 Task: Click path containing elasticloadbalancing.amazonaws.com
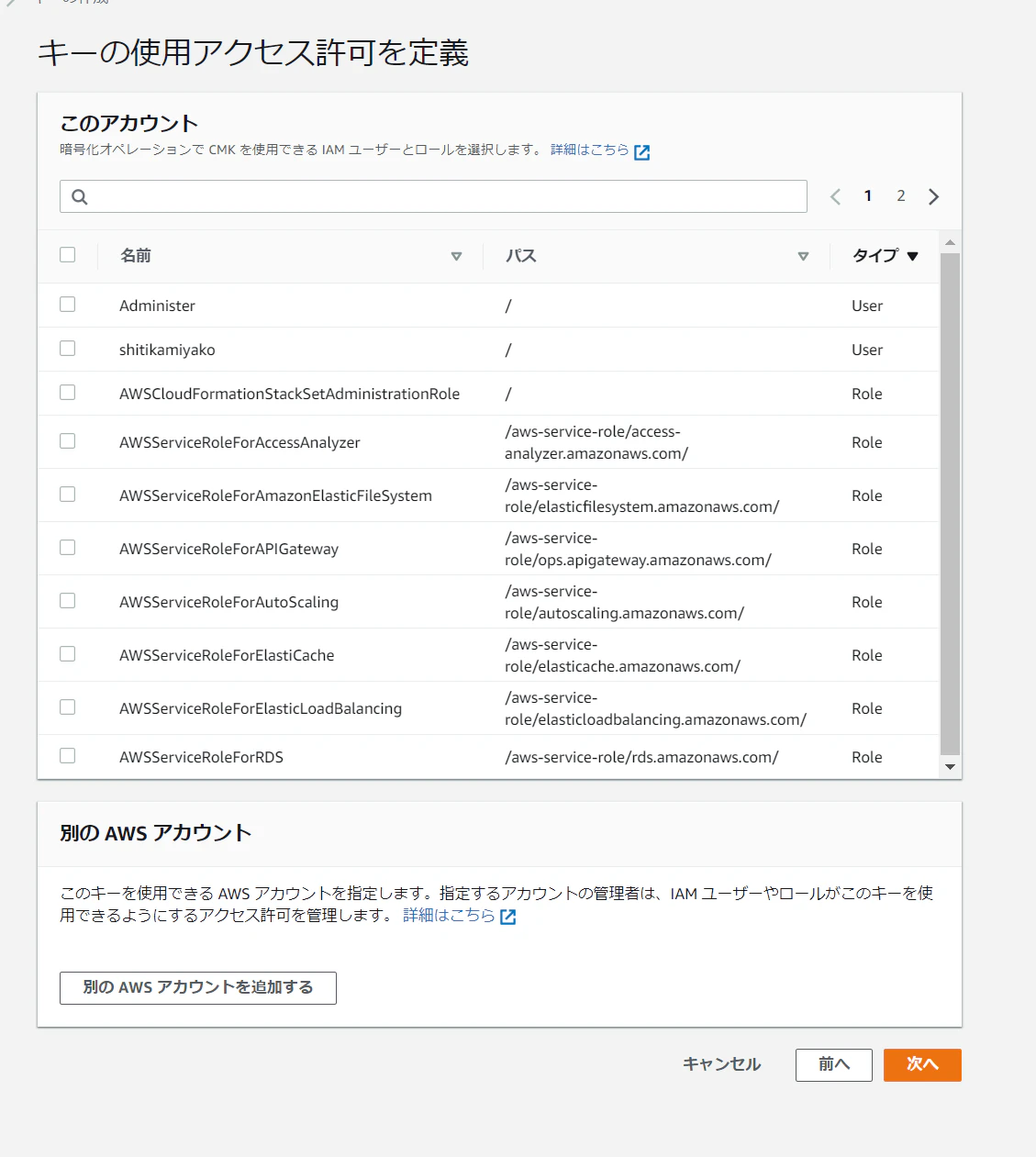[655, 708]
